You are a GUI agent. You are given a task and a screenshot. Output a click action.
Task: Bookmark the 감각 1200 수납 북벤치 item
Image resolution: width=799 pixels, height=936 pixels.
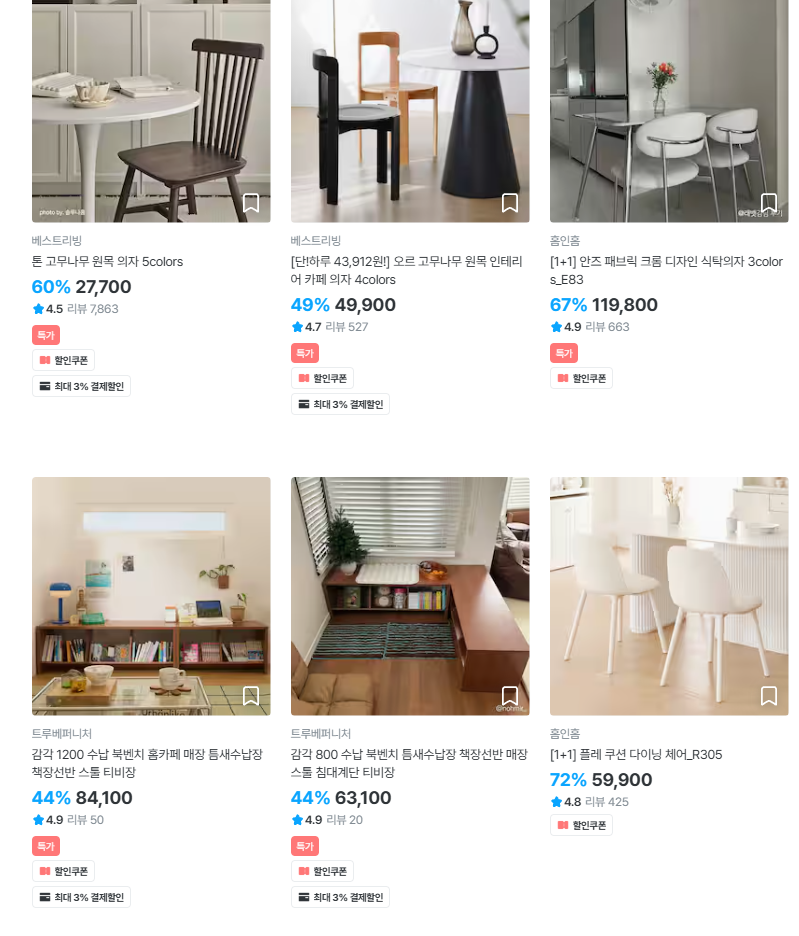(x=251, y=695)
